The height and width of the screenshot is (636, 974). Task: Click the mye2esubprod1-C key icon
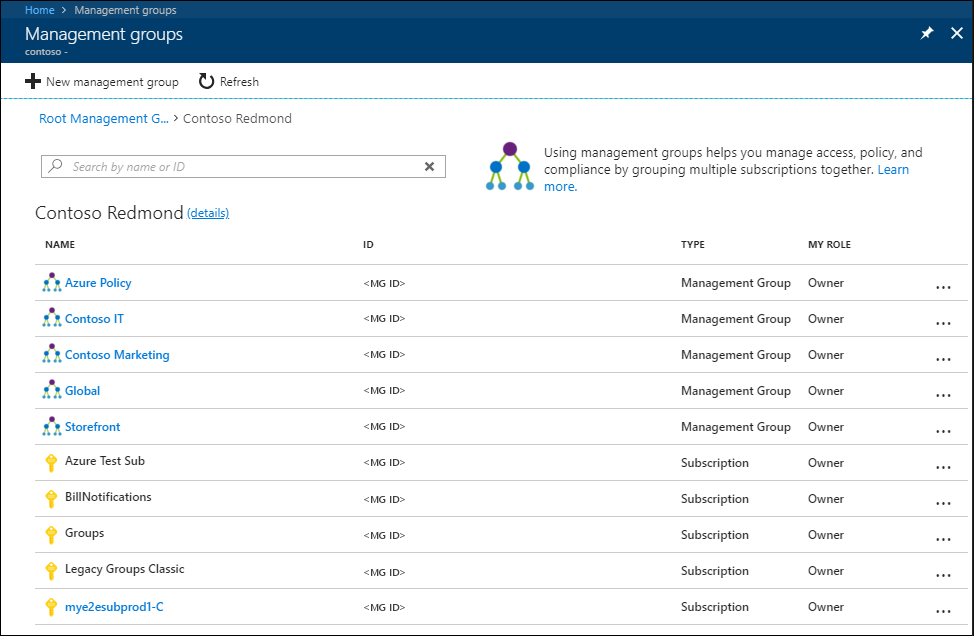point(52,607)
